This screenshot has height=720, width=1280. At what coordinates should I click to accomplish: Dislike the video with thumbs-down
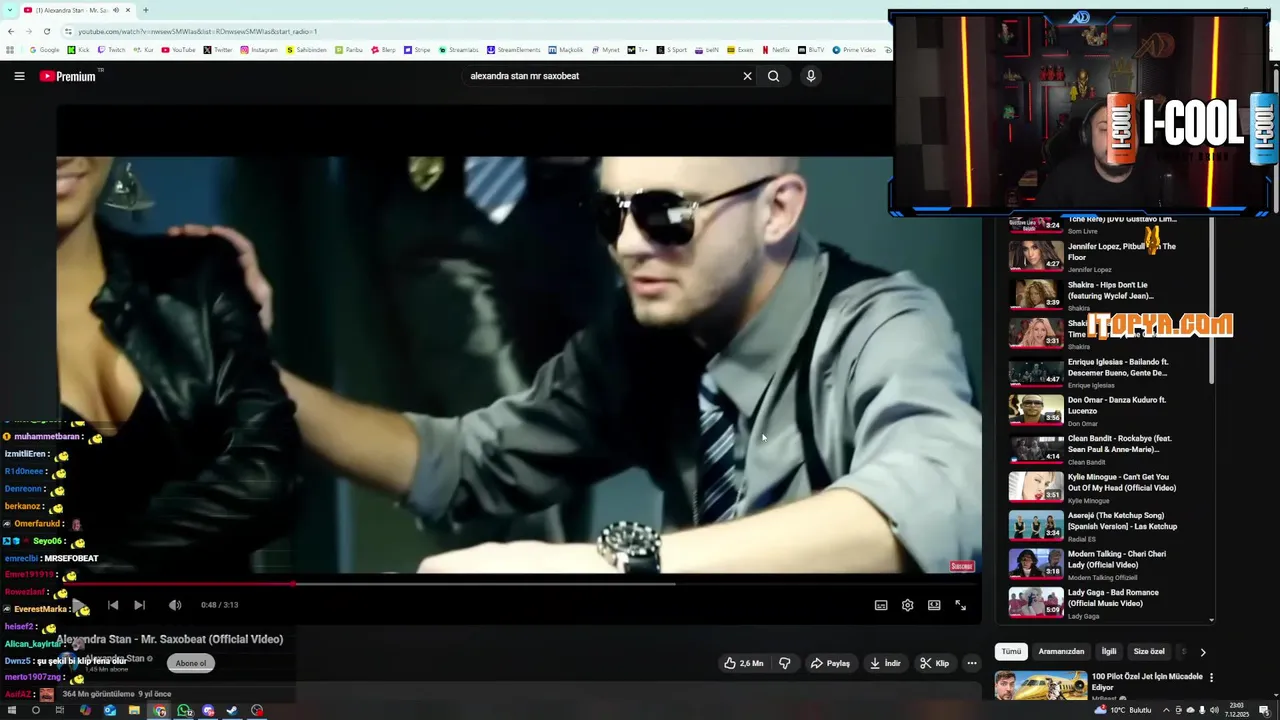(x=785, y=663)
